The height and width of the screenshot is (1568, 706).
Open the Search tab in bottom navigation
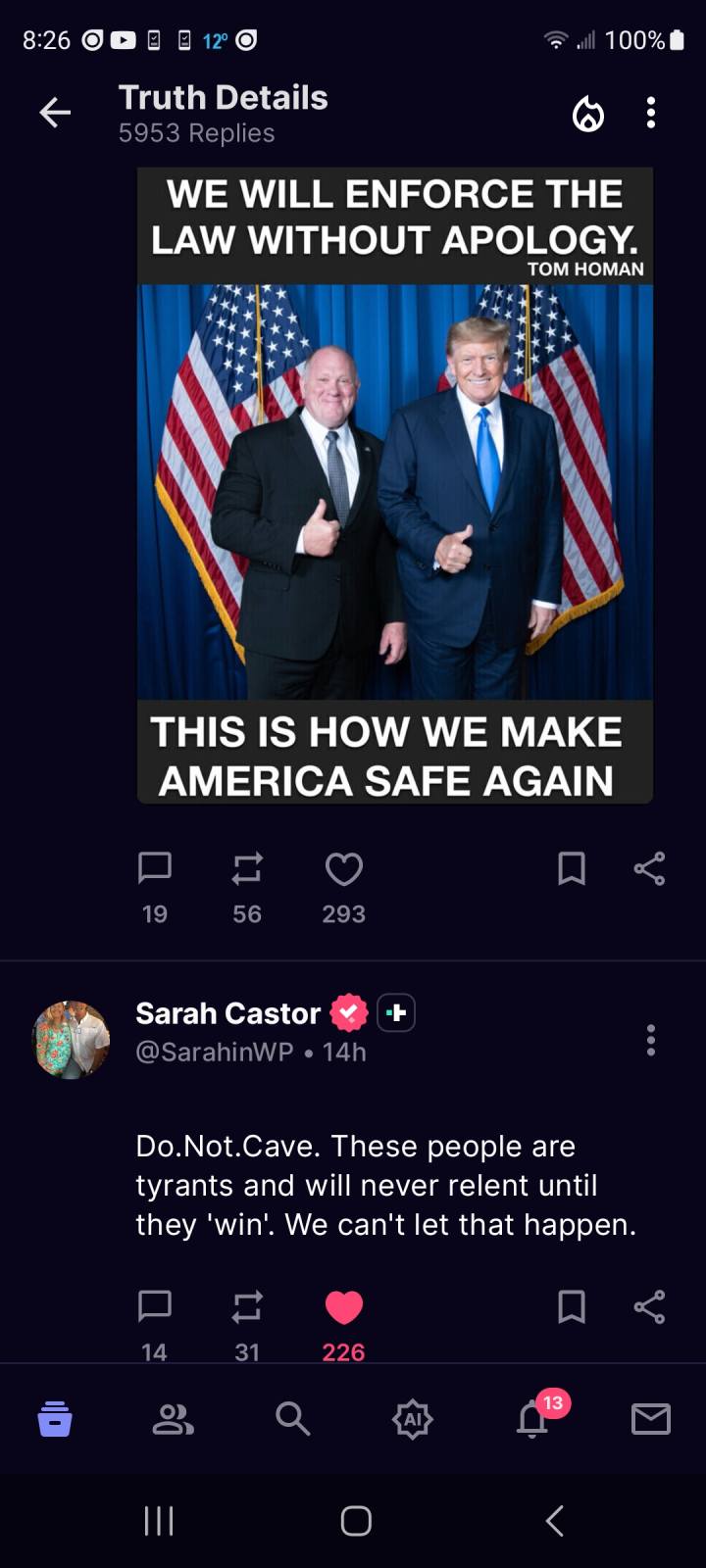point(292,1418)
